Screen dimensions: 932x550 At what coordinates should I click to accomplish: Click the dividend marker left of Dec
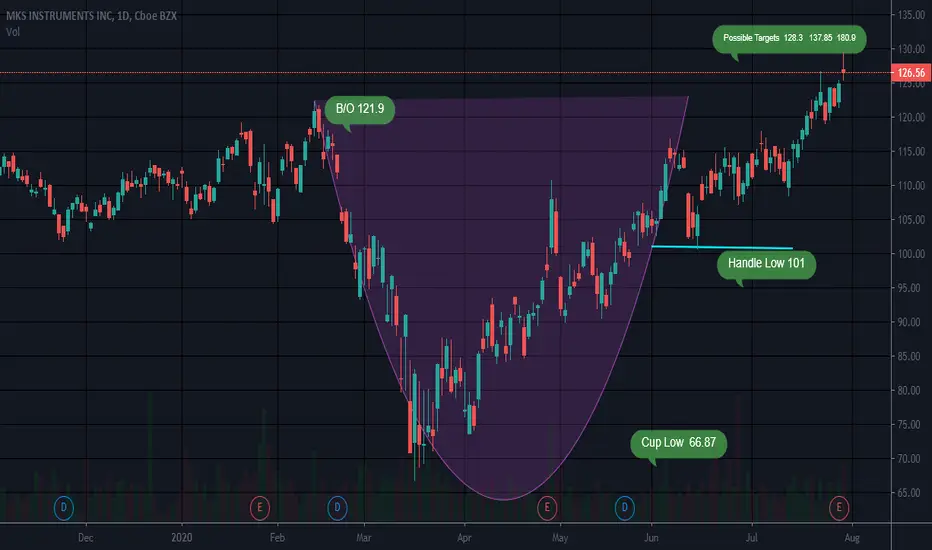(x=64, y=508)
